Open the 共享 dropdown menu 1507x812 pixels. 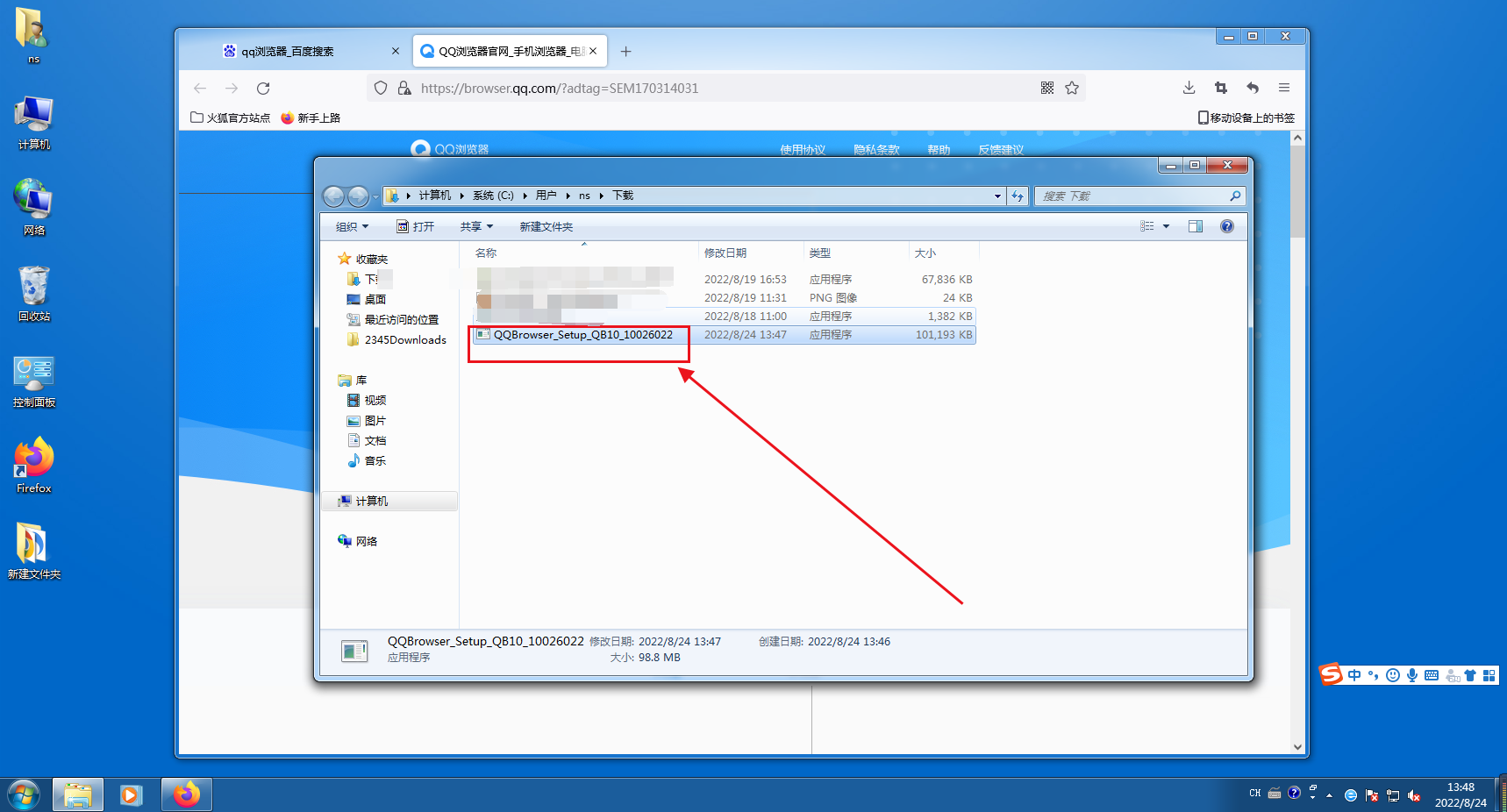(x=476, y=227)
